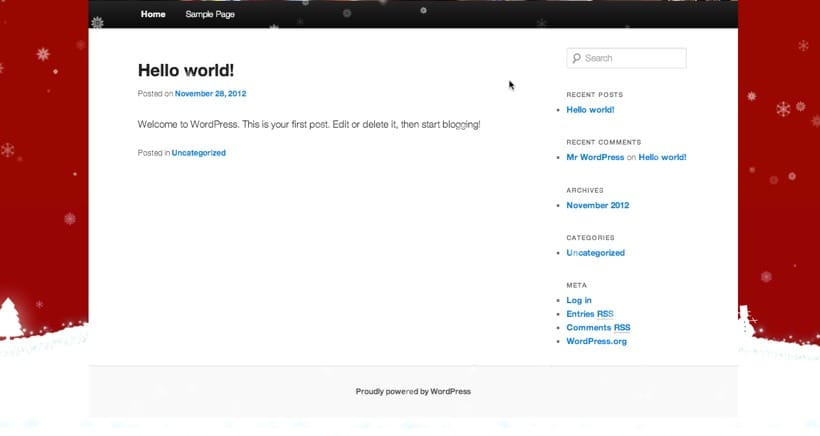Open Hello world! under Recent Posts
The image size is (820, 436).
(x=590, y=110)
